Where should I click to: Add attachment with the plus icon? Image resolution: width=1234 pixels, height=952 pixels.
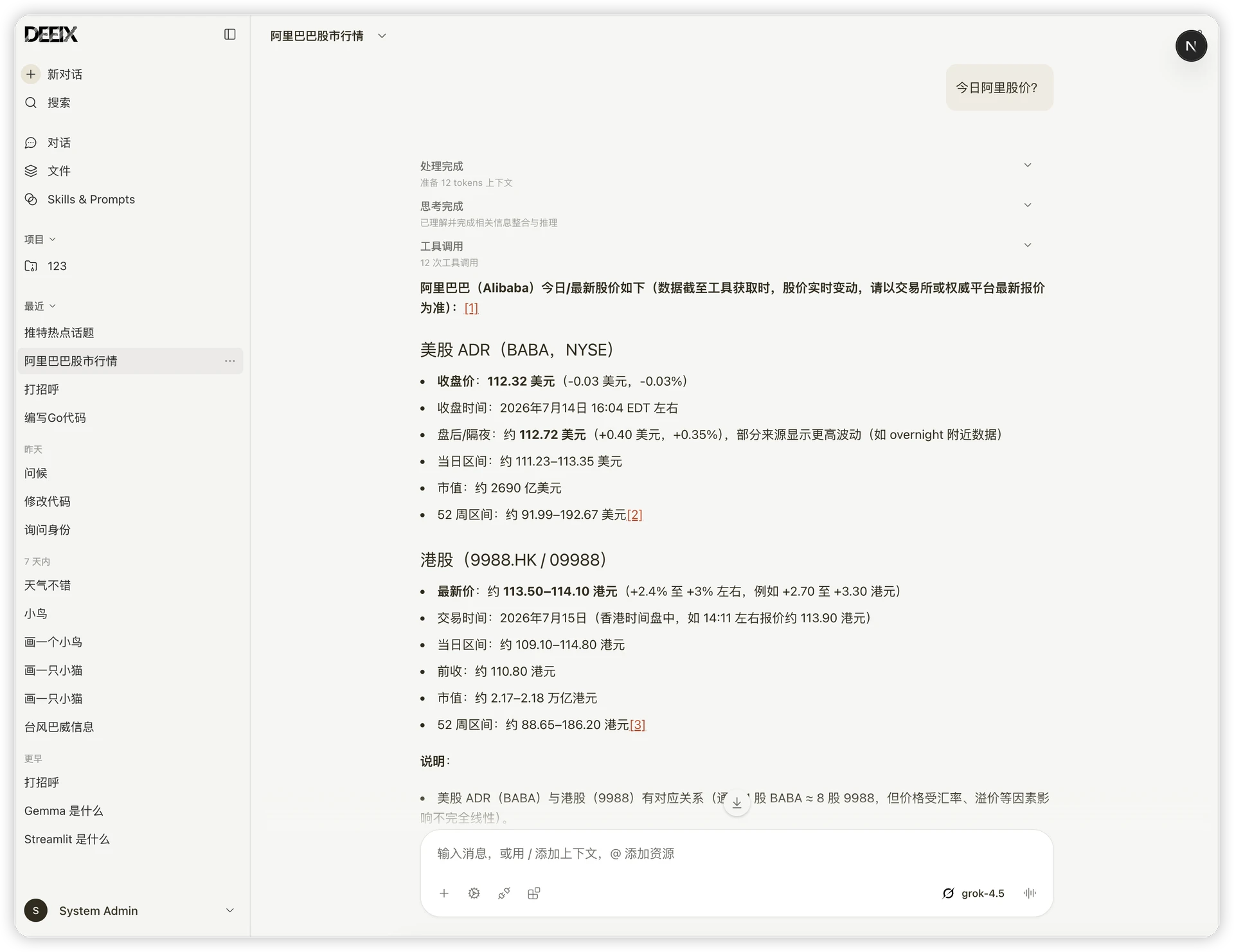(x=444, y=893)
